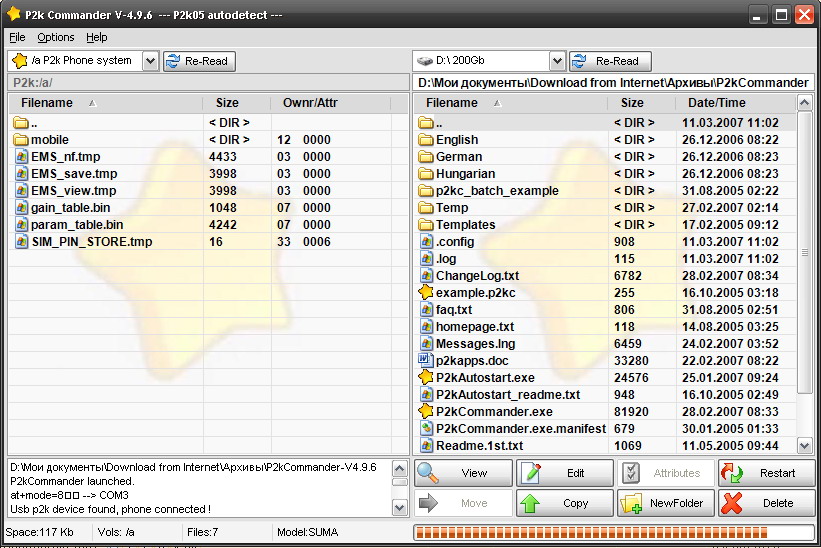Viewport: 821px width, 548px height.
Task: Sort phone files by Ownr/Attr column
Action: click(331, 103)
